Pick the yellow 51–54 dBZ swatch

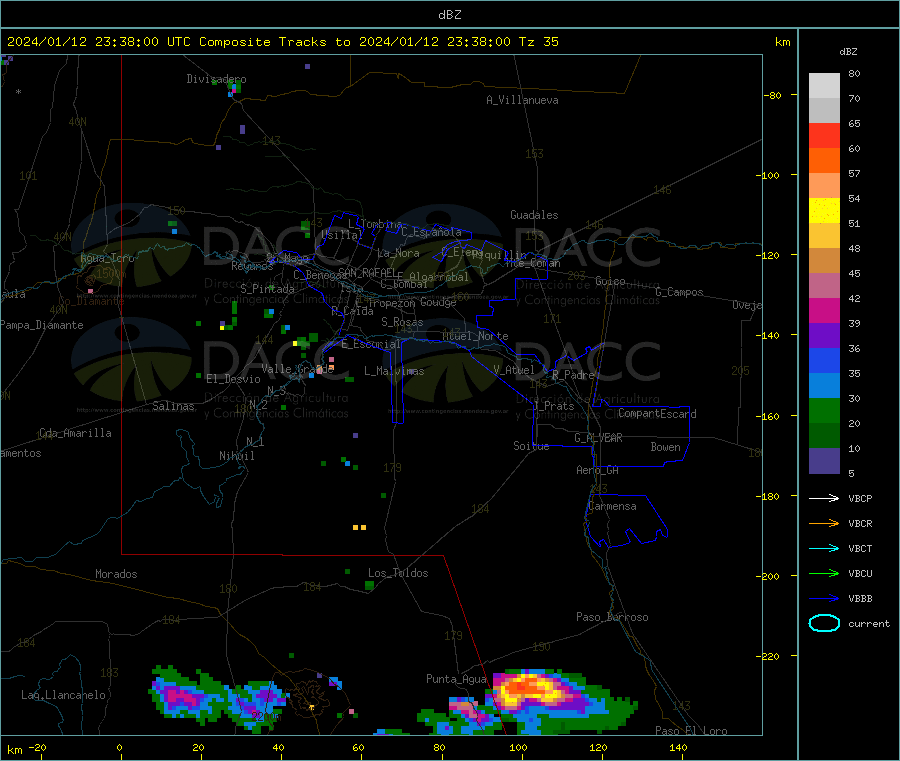click(824, 211)
